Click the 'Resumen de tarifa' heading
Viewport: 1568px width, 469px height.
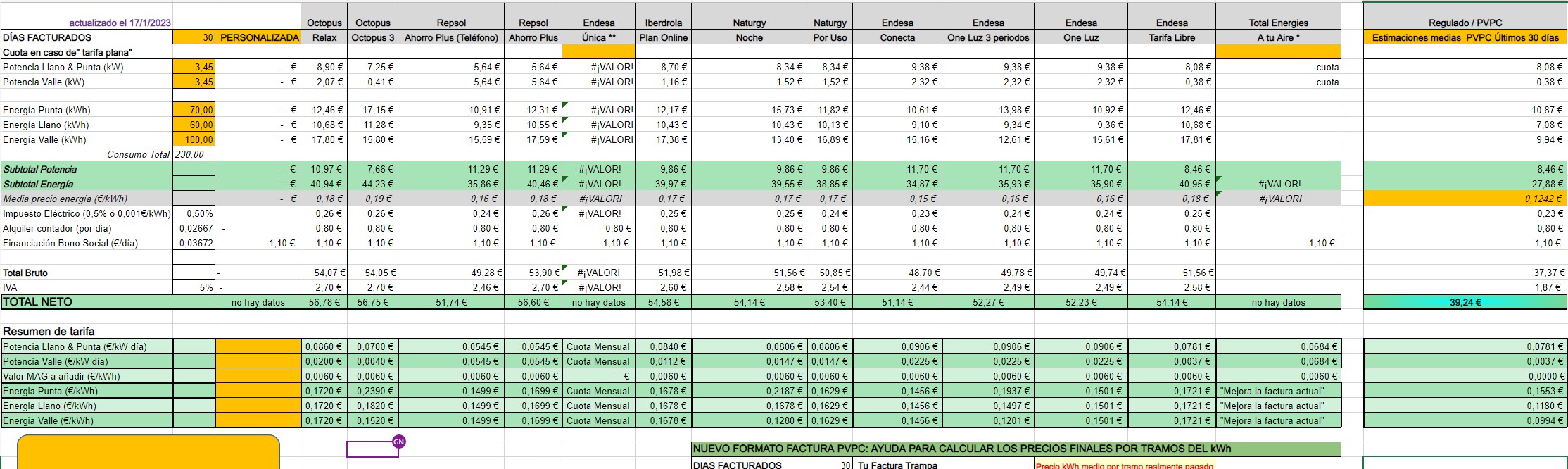(x=49, y=331)
